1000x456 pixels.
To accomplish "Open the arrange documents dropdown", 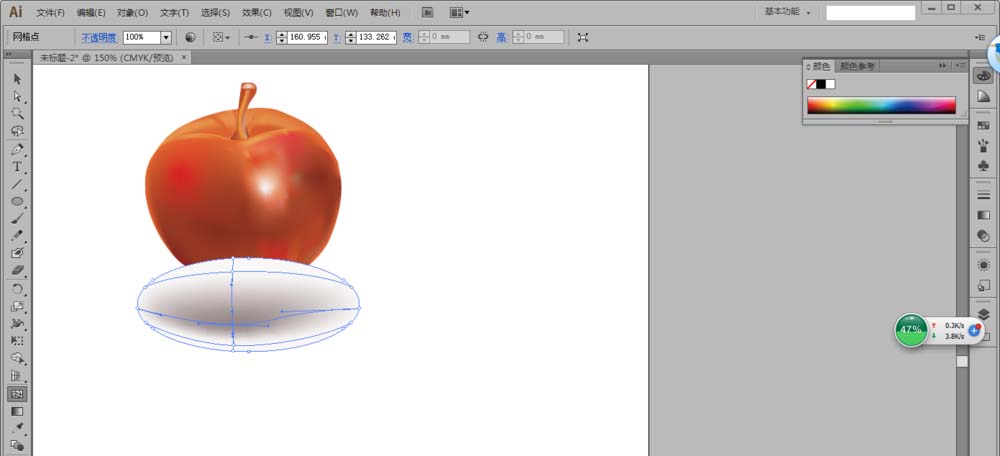I will pos(460,12).
